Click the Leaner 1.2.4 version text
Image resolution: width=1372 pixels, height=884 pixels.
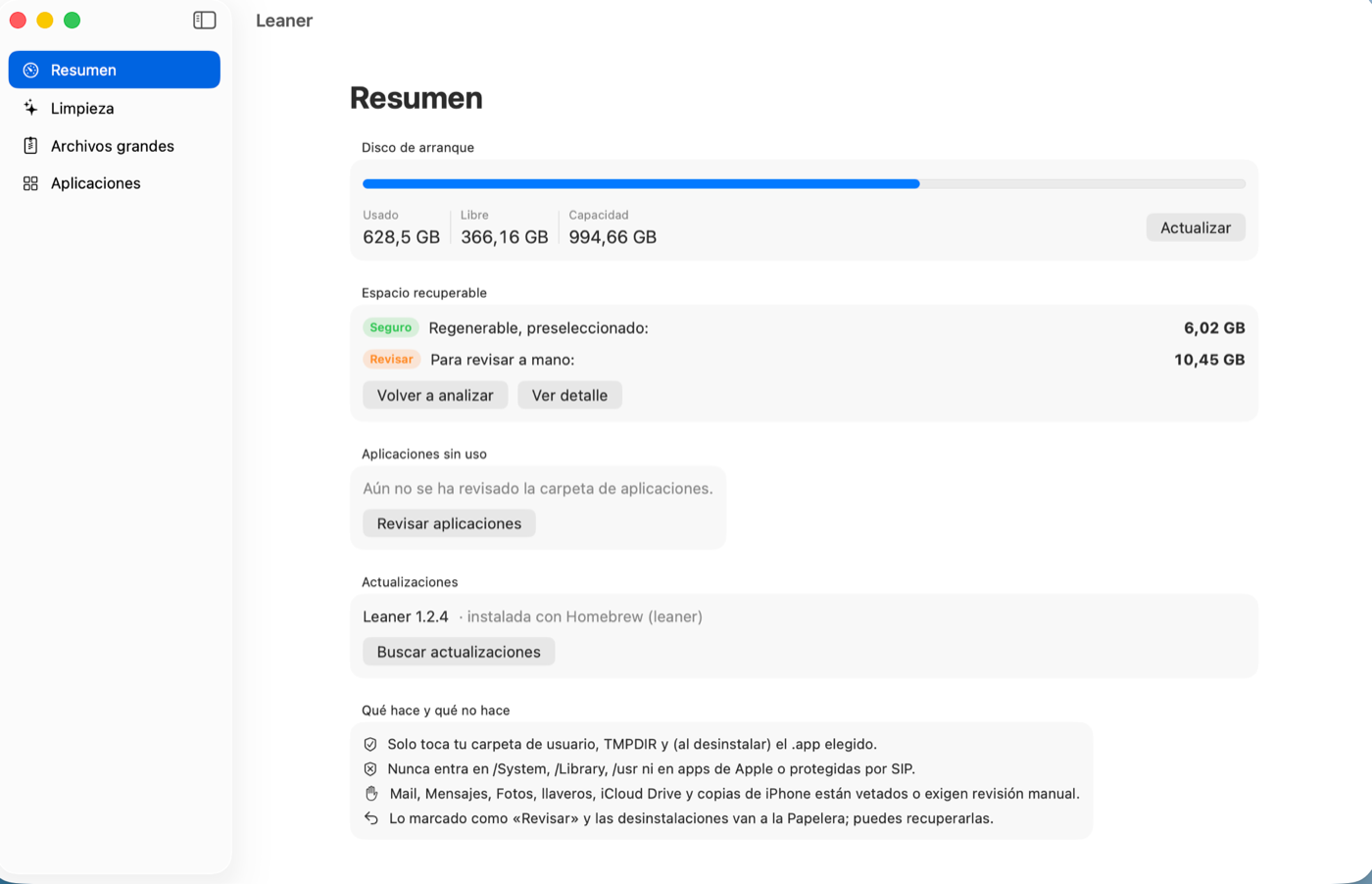[x=406, y=616]
